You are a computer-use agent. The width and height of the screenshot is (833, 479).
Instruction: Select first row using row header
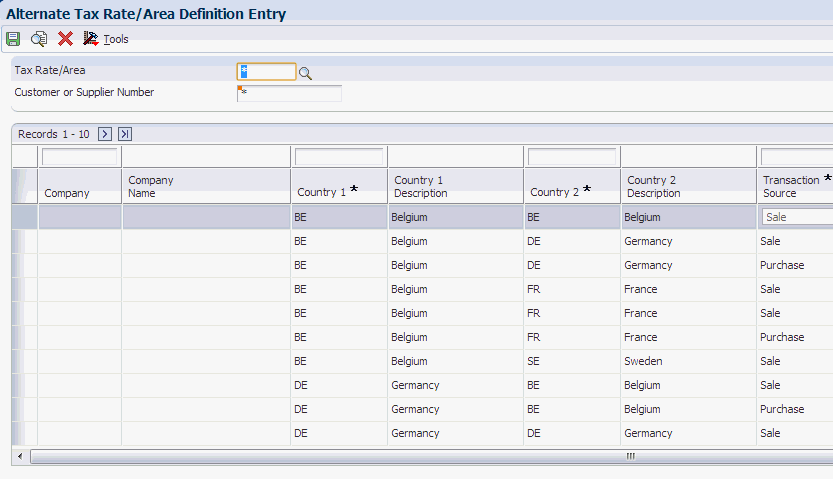[x=24, y=217]
